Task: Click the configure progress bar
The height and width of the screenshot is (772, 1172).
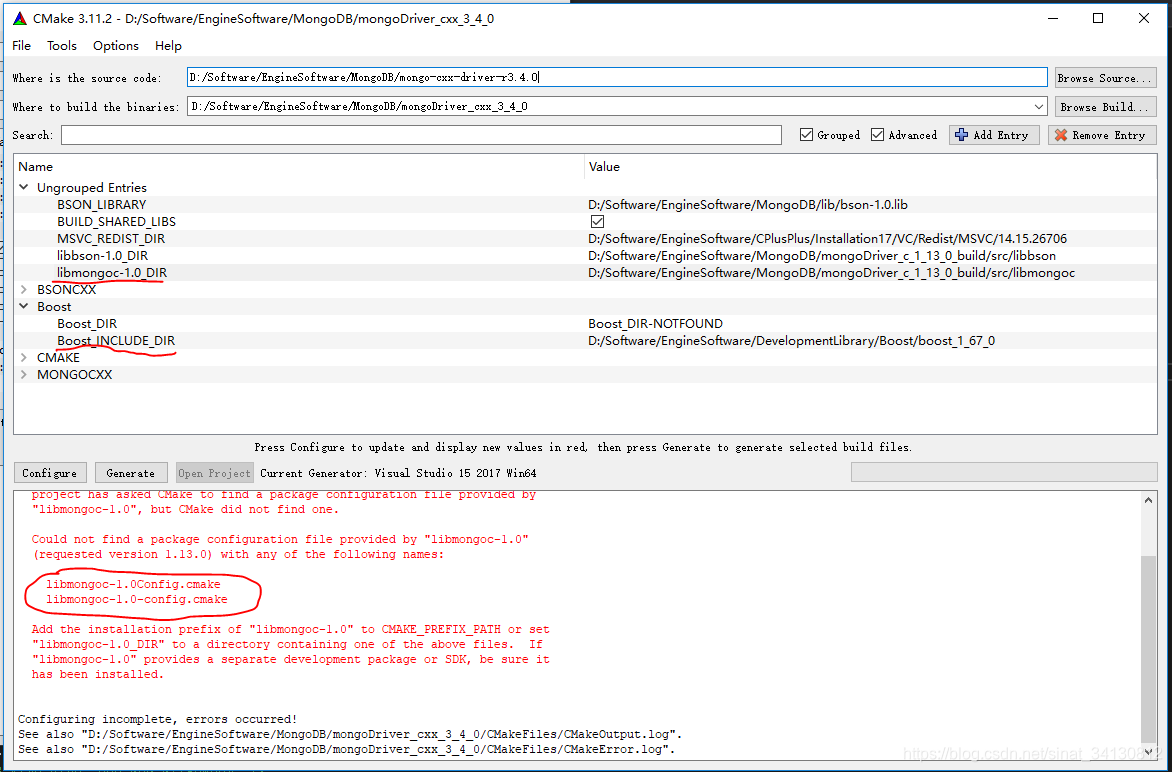Action: tap(1004, 472)
